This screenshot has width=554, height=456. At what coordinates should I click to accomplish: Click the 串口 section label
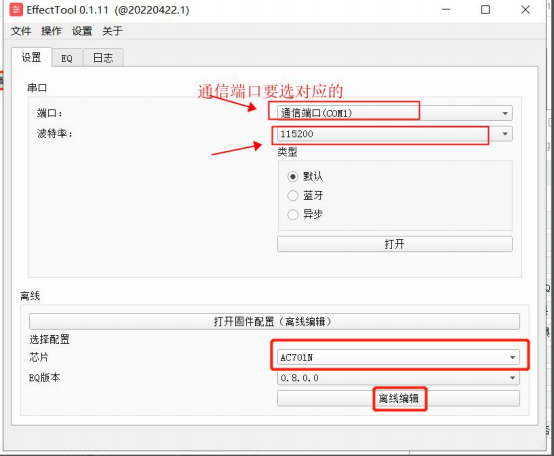(37, 88)
